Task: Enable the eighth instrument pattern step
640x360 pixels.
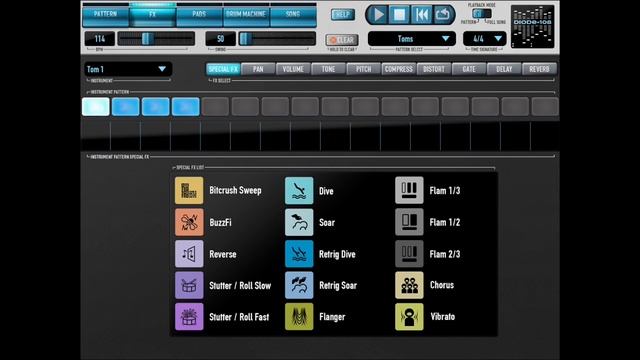Action: point(305,107)
